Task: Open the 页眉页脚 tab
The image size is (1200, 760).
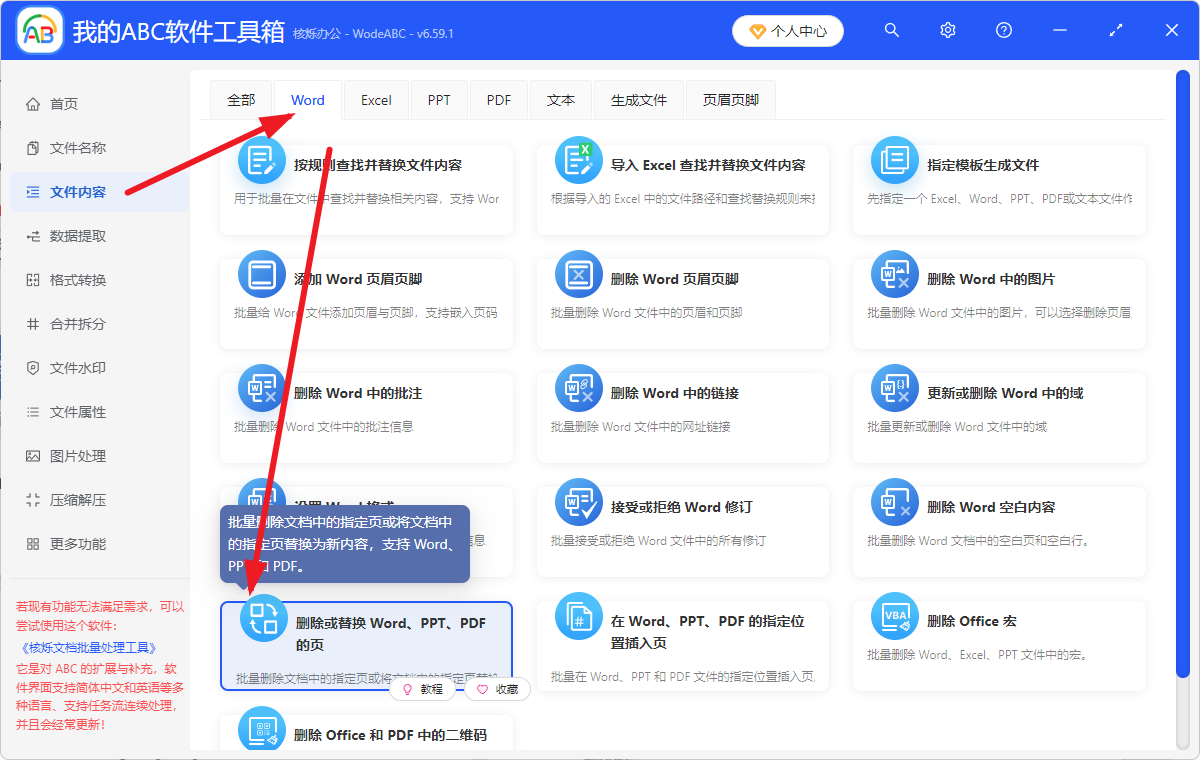Action: pyautogui.click(x=730, y=99)
